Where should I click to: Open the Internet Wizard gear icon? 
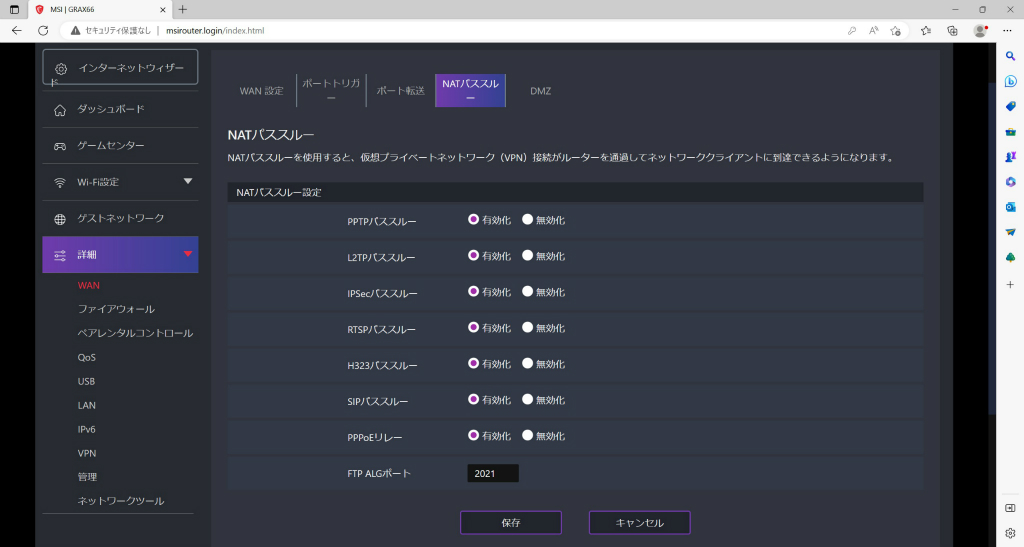tap(61, 69)
